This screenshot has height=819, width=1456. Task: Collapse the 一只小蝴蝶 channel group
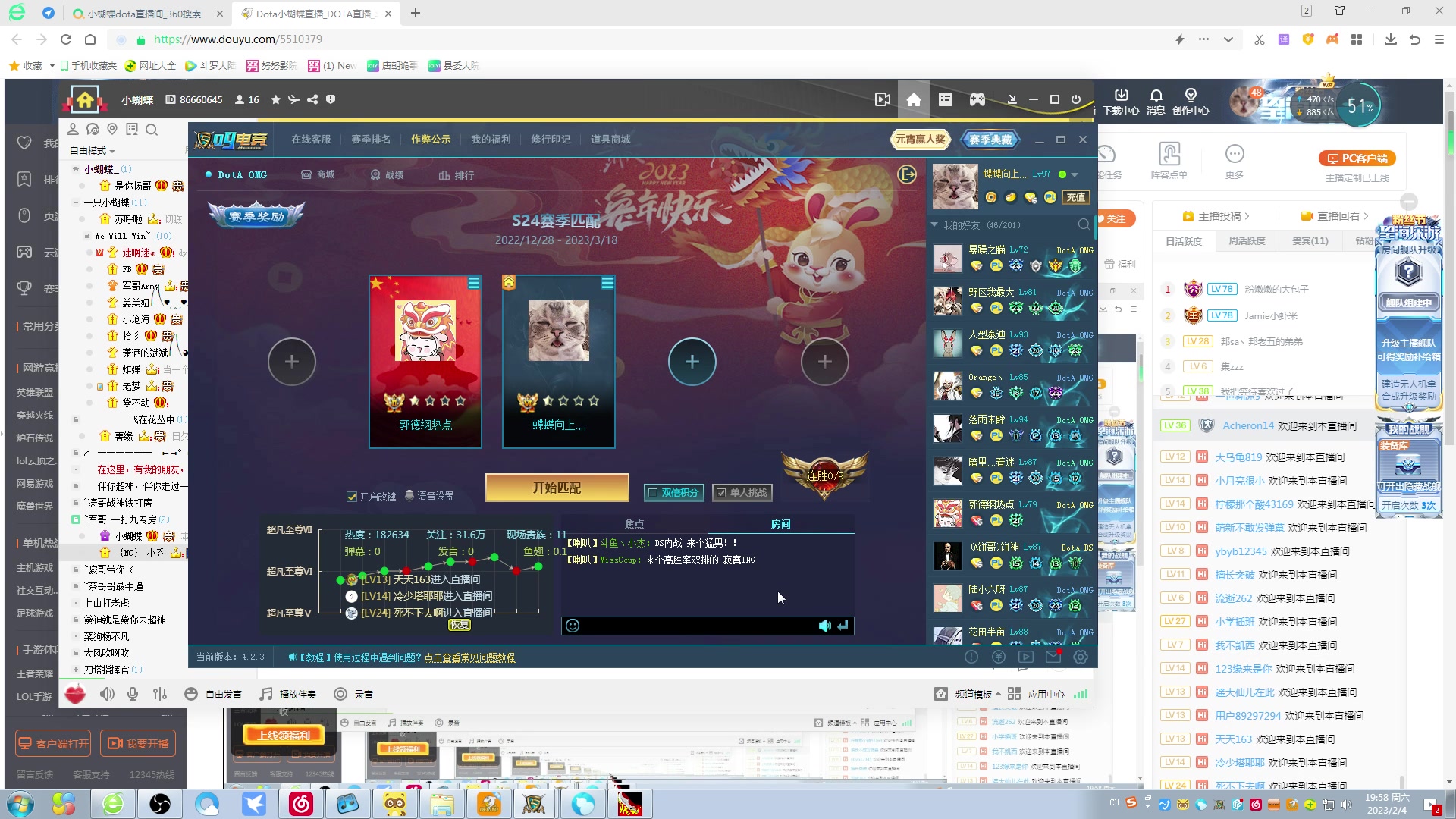76,202
